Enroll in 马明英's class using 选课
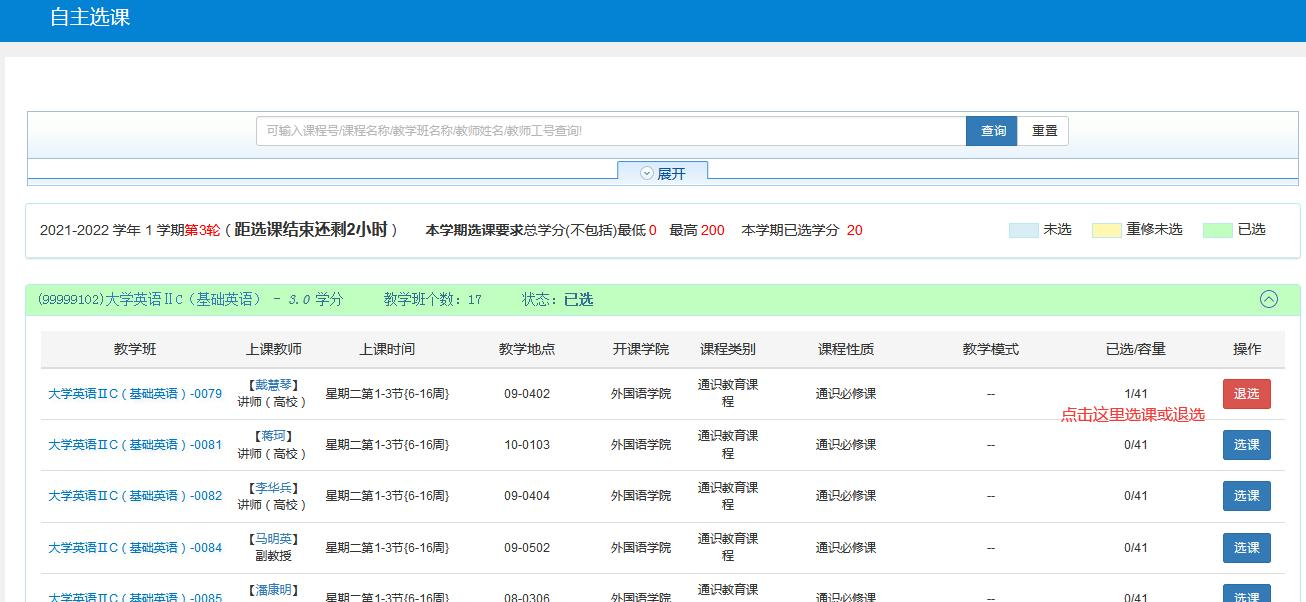The width and height of the screenshot is (1306, 602). 1246,548
